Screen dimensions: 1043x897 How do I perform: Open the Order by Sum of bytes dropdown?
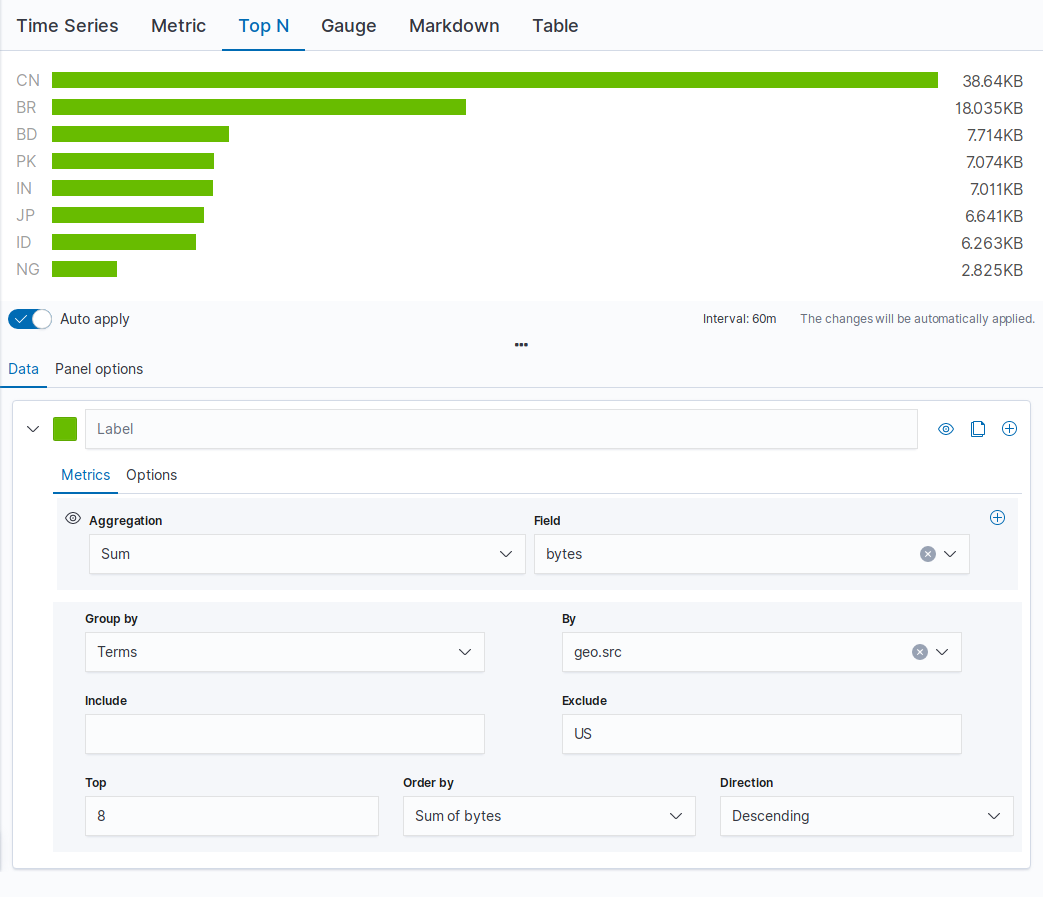[x=548, y=816]
